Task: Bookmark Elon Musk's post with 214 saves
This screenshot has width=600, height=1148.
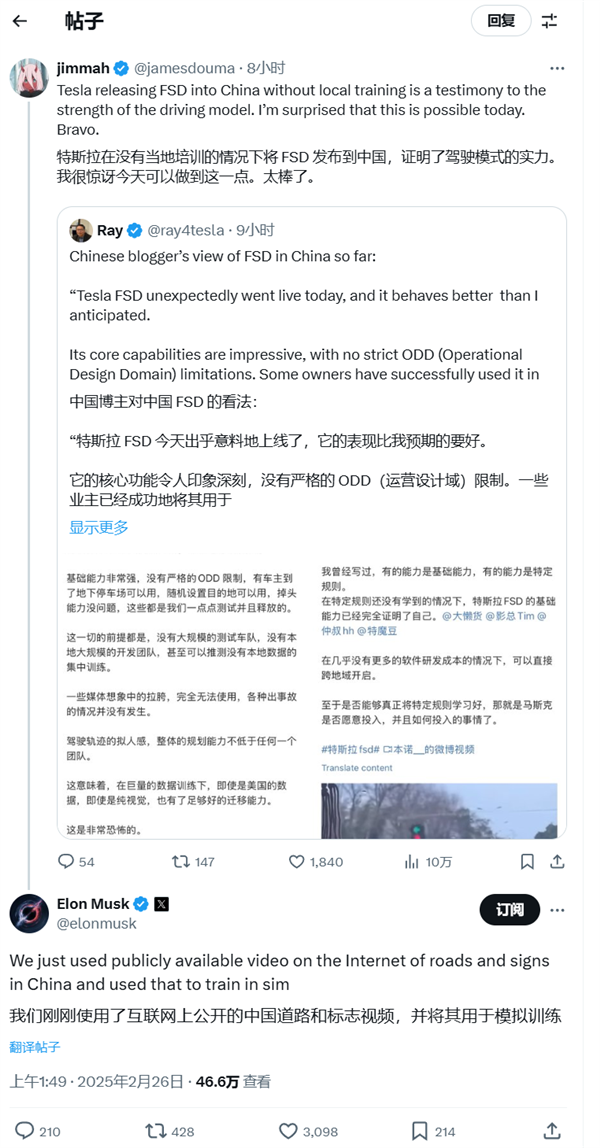Action: 420,1131
